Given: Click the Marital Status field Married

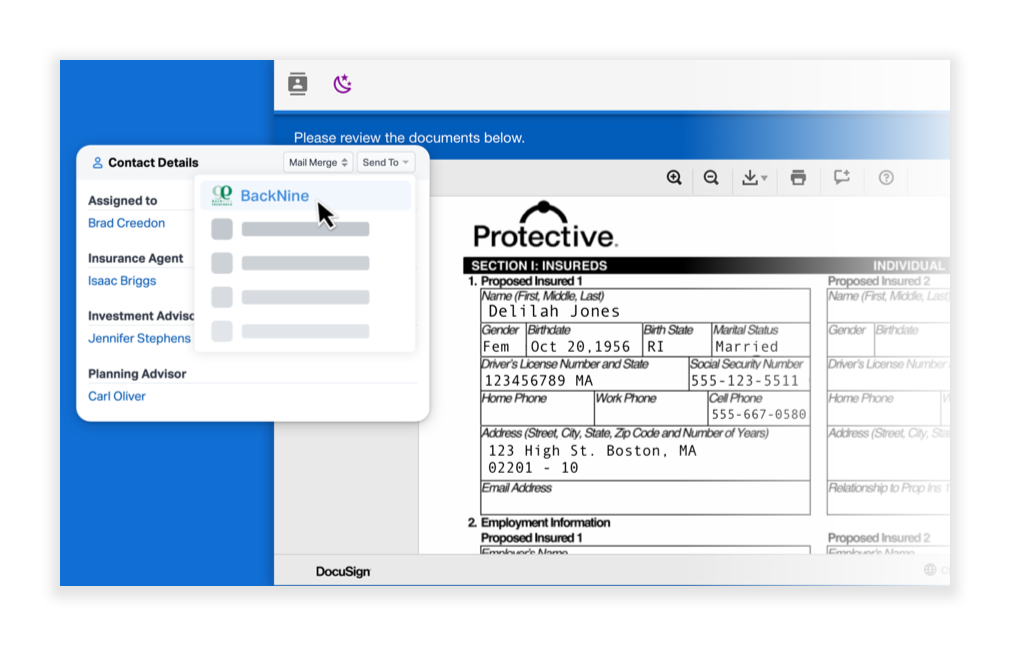Looking at the screenshot, I should (760, 339).
